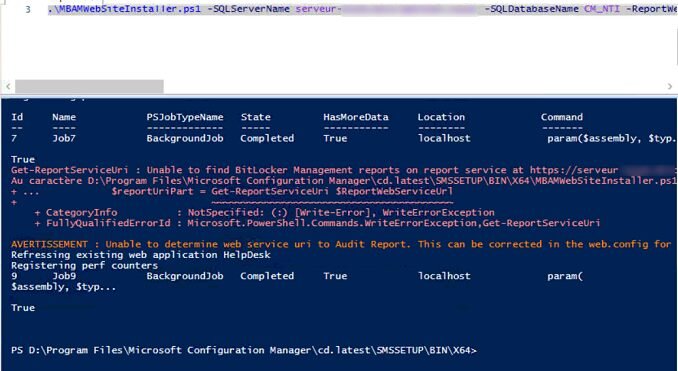Click the CM_NTI database value in script
The height and width of the screenshot is (371, 678).
[x=602, y=9]
